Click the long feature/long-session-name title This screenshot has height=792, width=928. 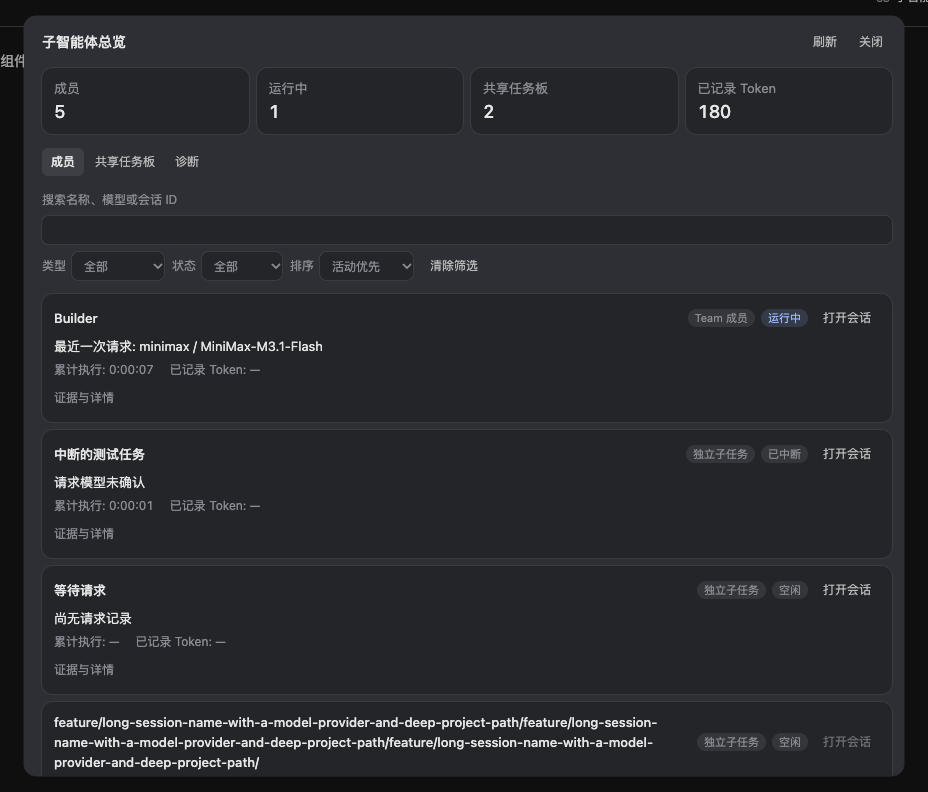pos(356,742)
